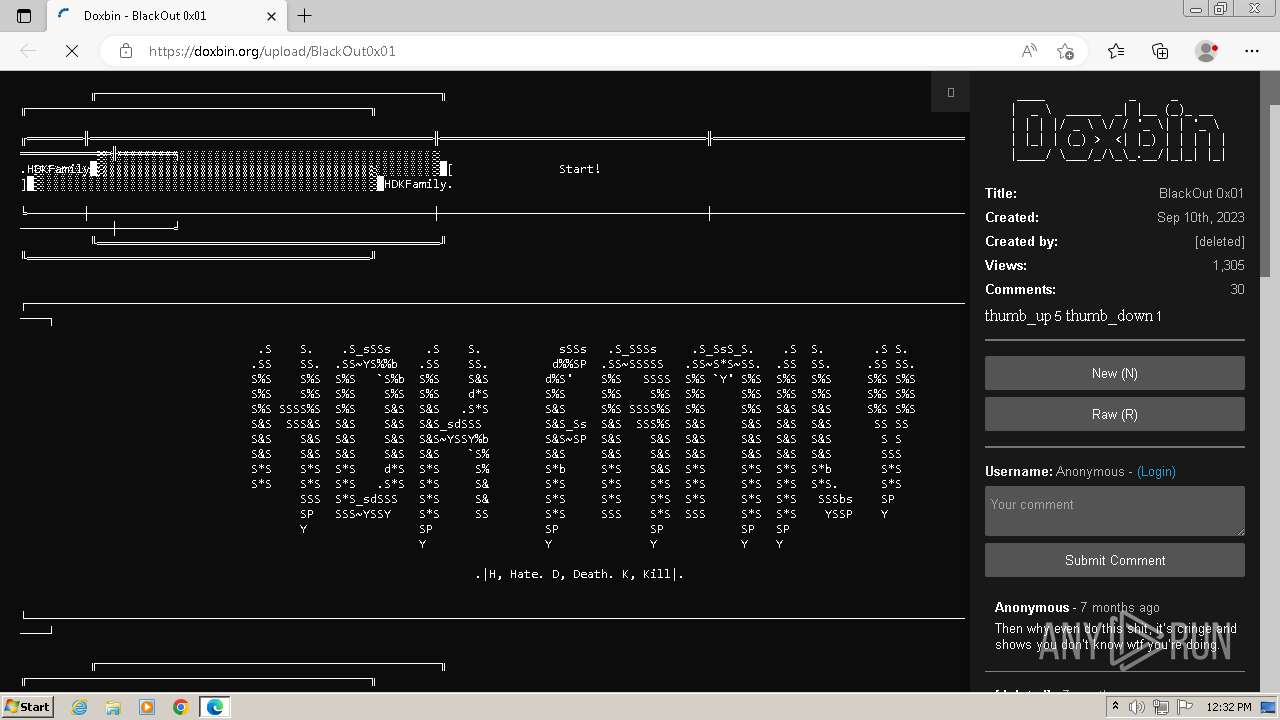Open the network status tray icon

click(x=1161, y=707)
